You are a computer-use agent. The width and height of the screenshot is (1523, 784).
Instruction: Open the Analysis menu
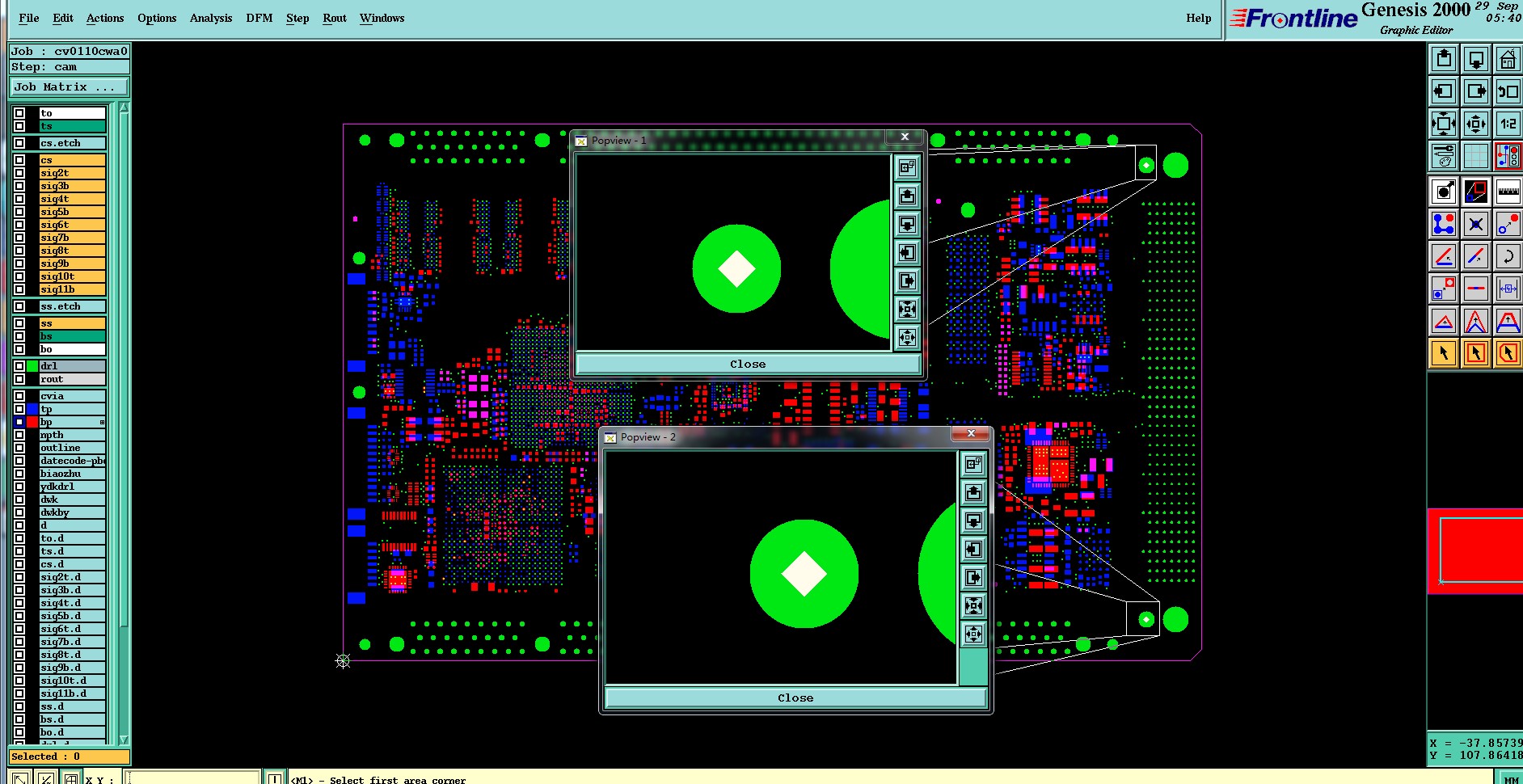(211, 18)
